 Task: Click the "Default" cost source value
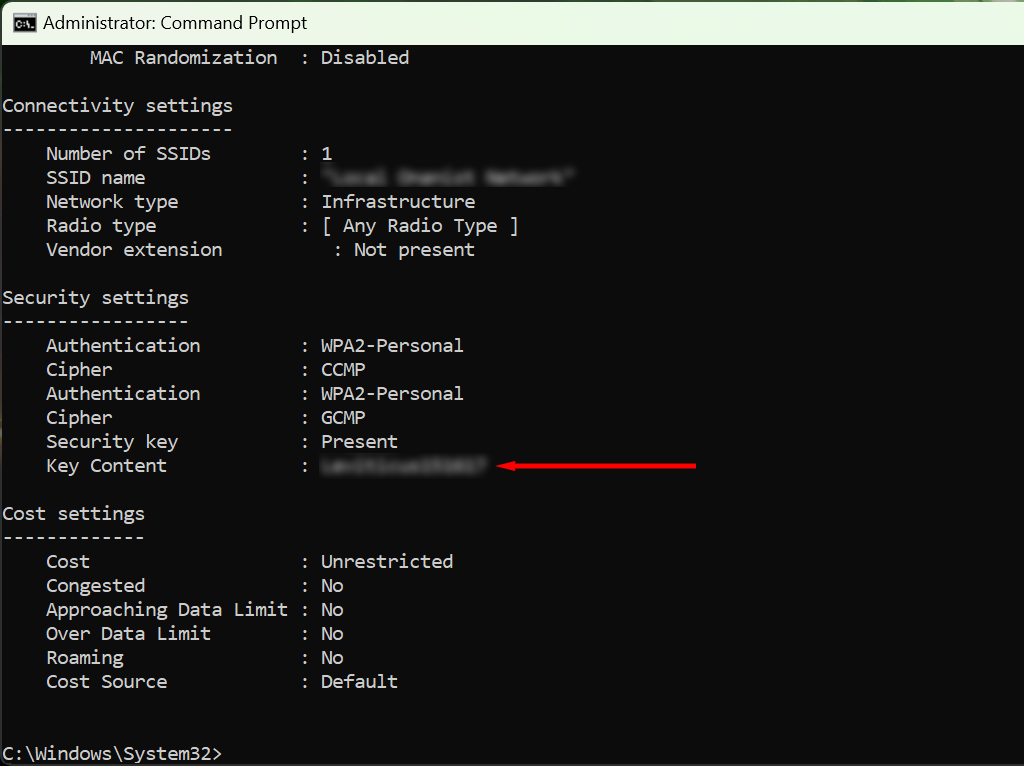point(359,682)
